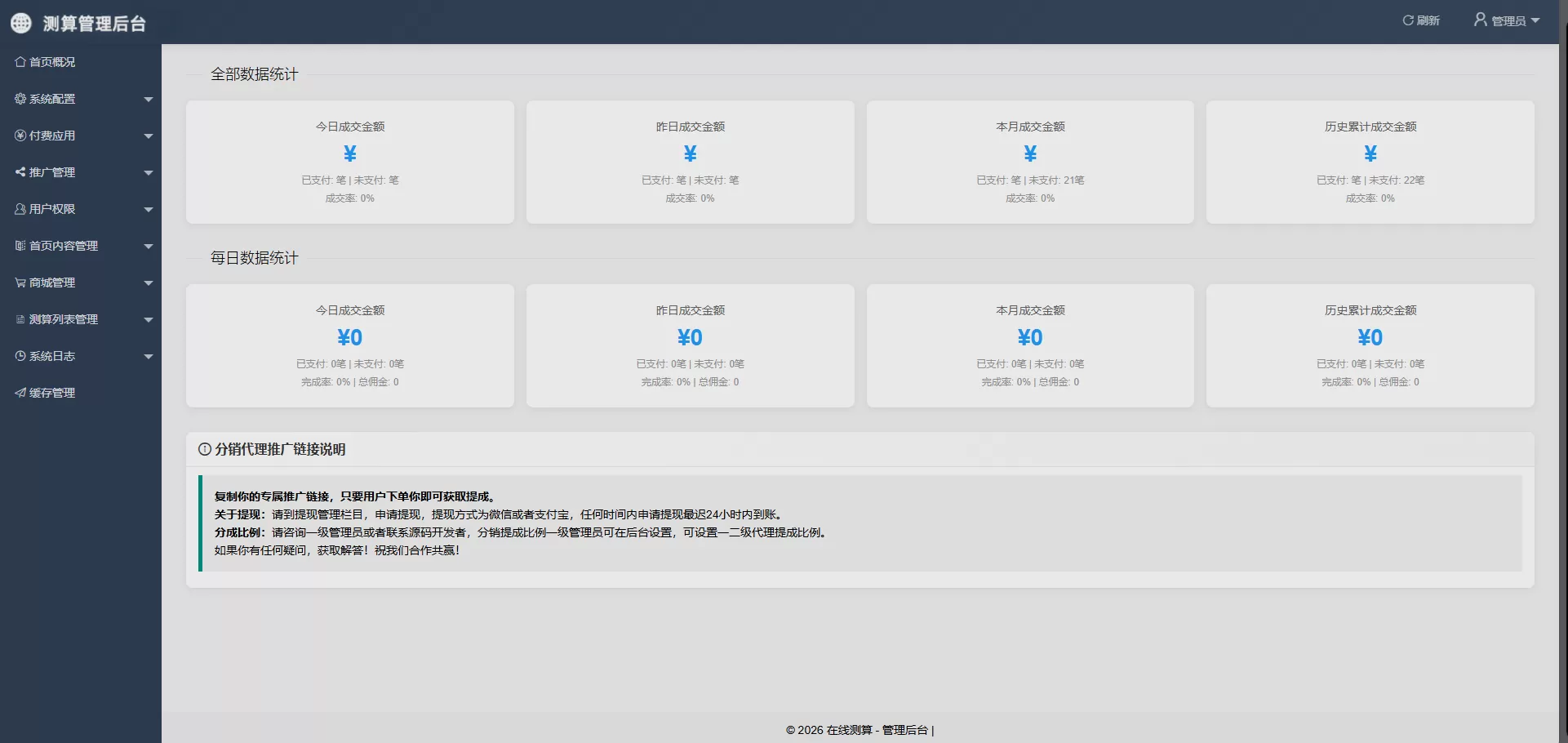Select the 缓存管理 cache icon
The height and width of the screenshot is (743, 1568).
[x=20, y=392]
